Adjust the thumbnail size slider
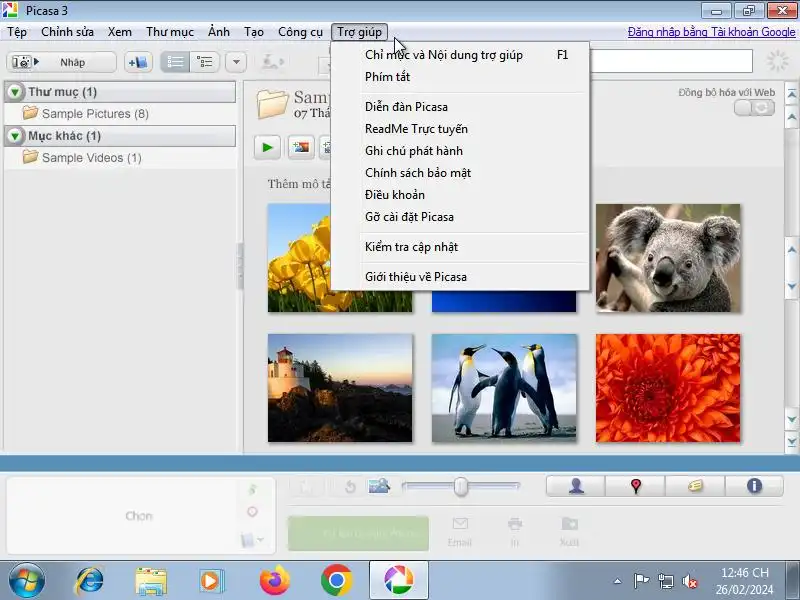 [x=461, y=486]
